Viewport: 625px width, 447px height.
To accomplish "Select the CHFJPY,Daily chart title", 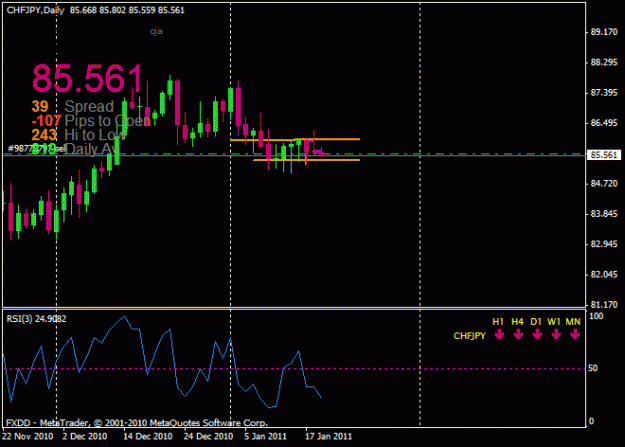I will pyautogui.click(x=35, y=10).
